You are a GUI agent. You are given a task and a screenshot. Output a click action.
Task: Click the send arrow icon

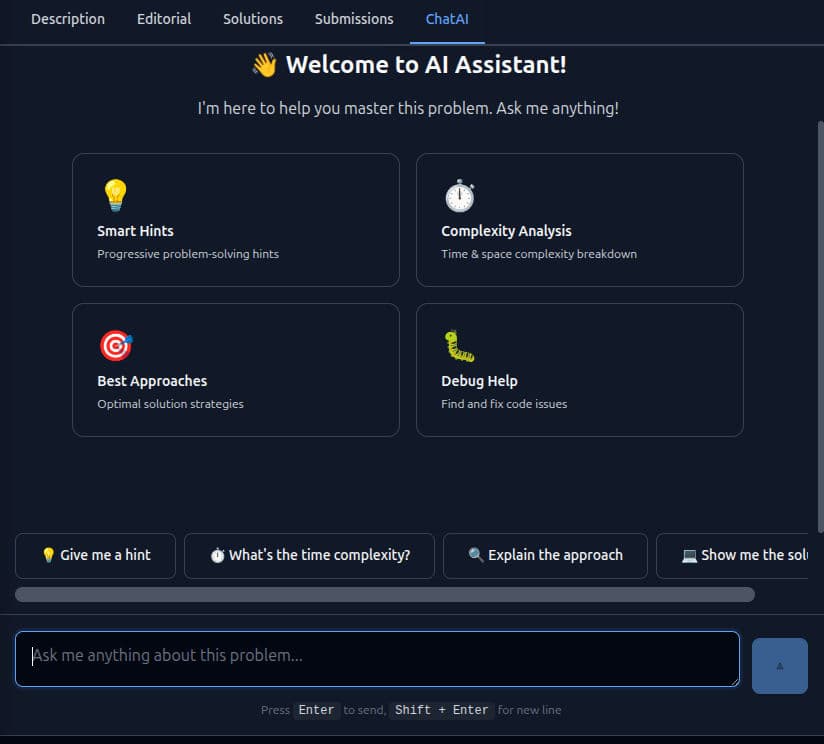tap(779, 665)
